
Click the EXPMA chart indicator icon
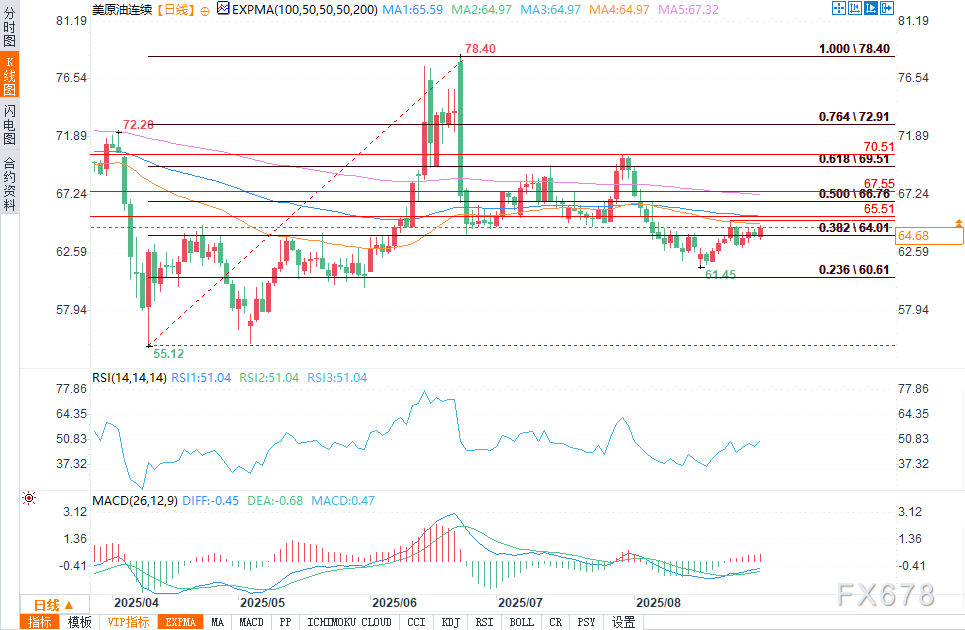click(222, 8)
